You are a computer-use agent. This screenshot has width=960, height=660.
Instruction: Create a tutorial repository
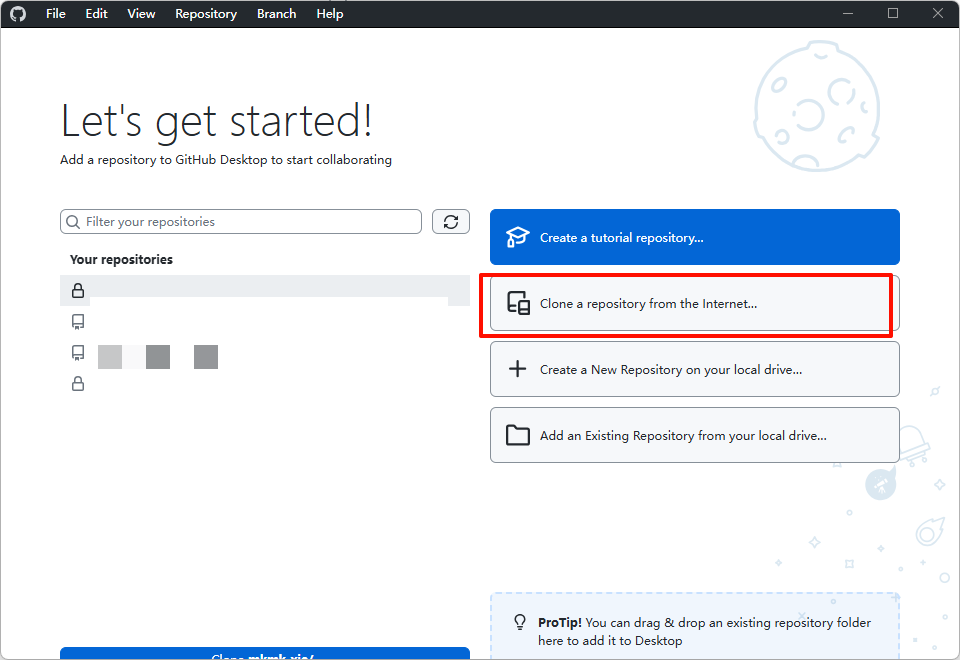[694, 237]
